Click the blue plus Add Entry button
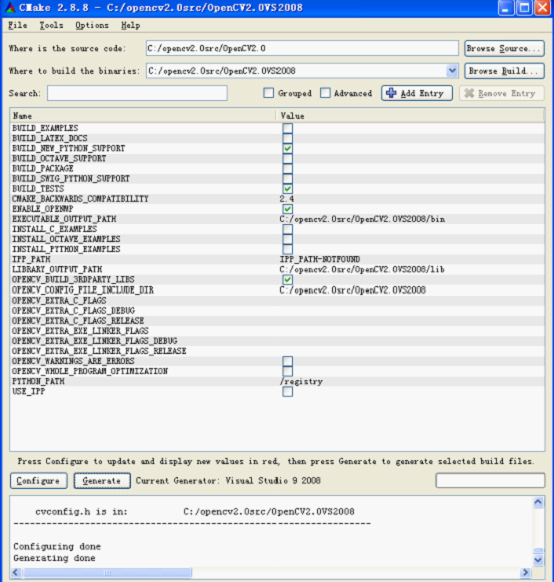Viewport: 554px width, 582px height. 417,93
